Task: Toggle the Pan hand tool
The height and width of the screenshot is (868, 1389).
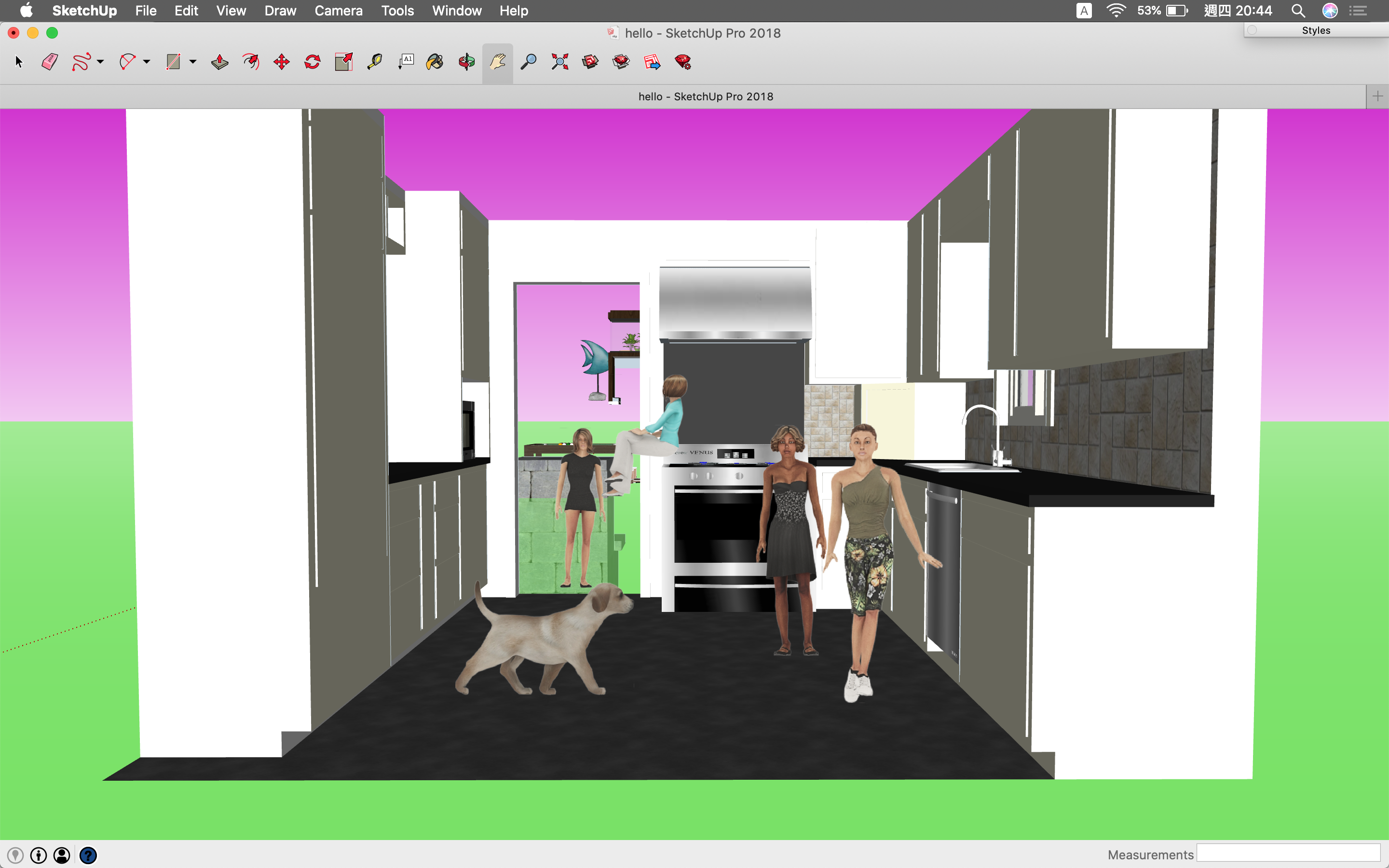Action: coord(497,62)
